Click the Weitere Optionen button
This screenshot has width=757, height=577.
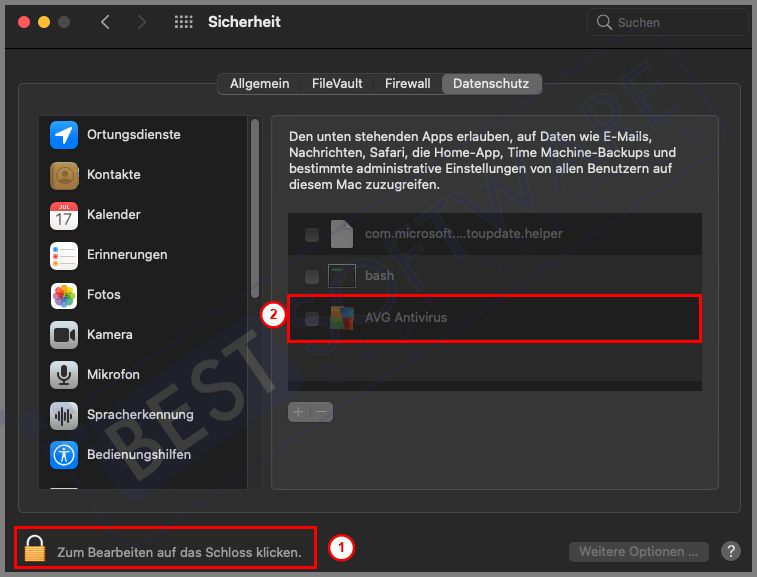(638, 551)
